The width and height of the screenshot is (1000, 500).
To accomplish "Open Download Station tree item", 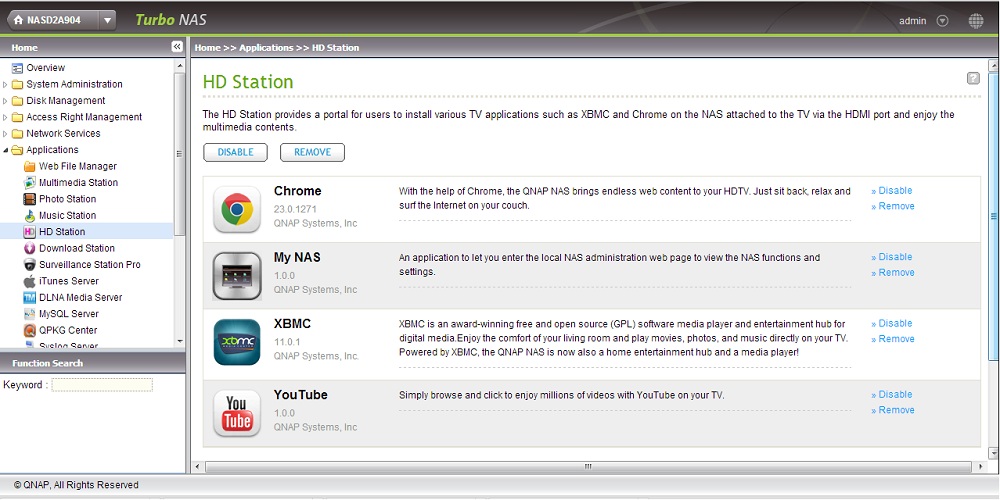I will pos(77,248).
